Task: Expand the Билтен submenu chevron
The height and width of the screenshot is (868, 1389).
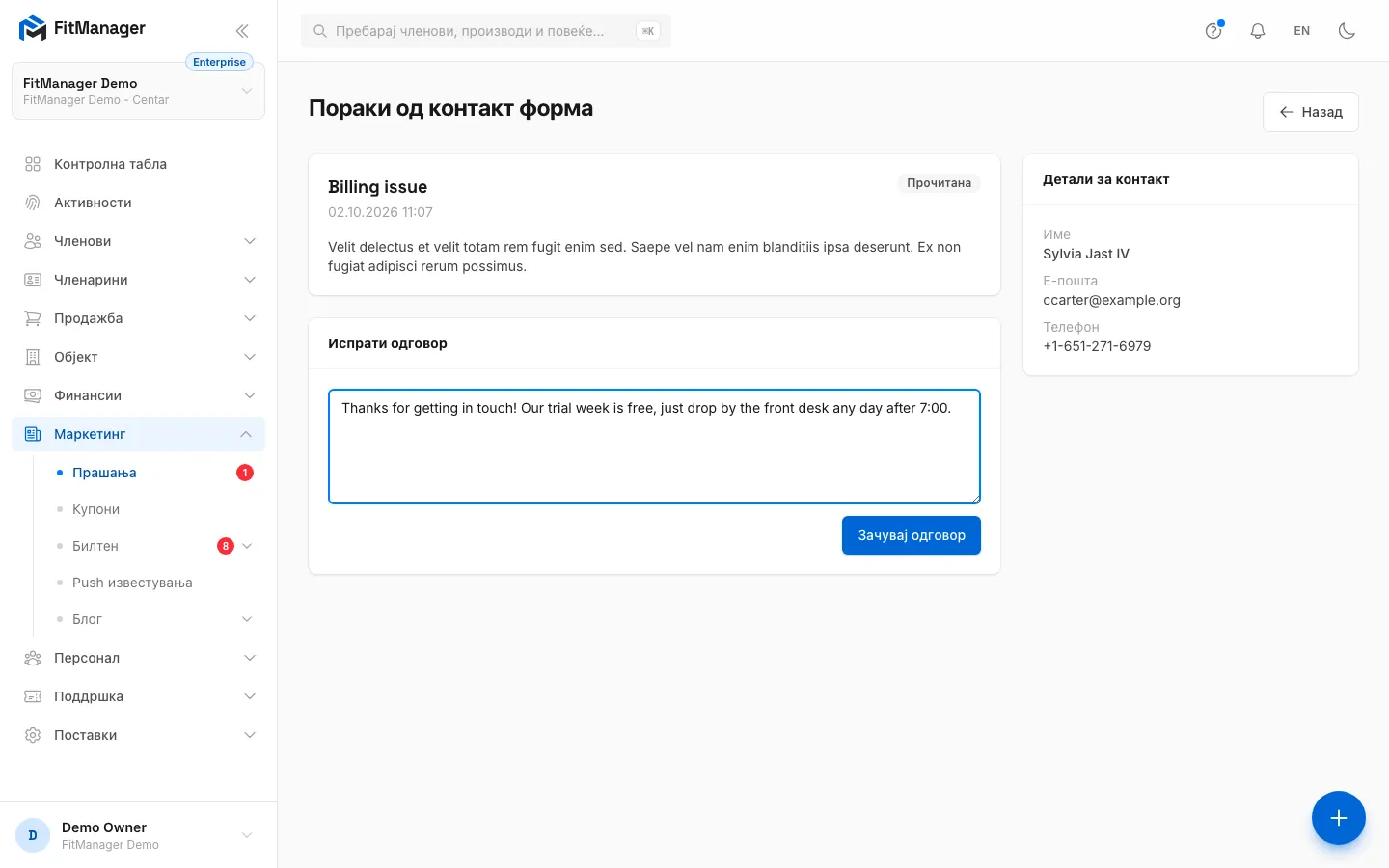Action: point(247,546)
